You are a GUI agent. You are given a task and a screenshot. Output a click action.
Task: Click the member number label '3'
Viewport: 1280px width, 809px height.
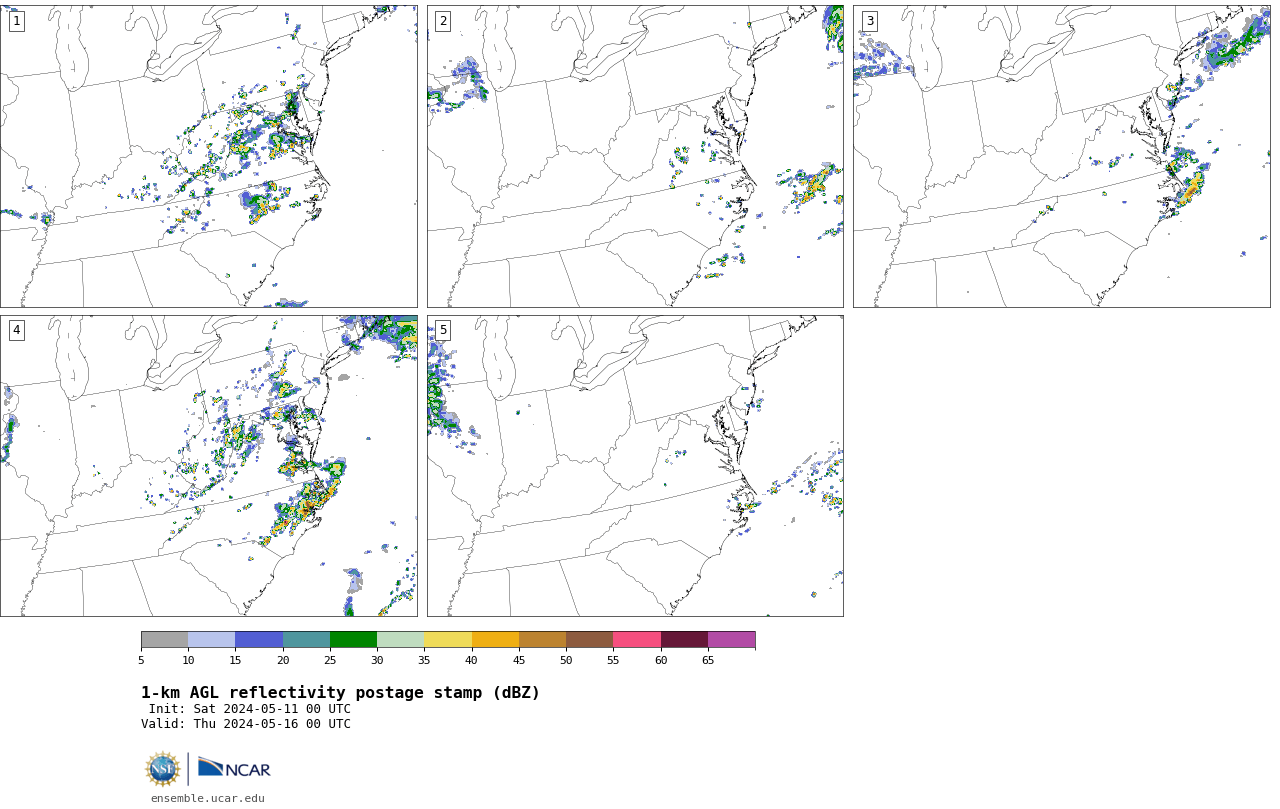click(x=869, y=21)
